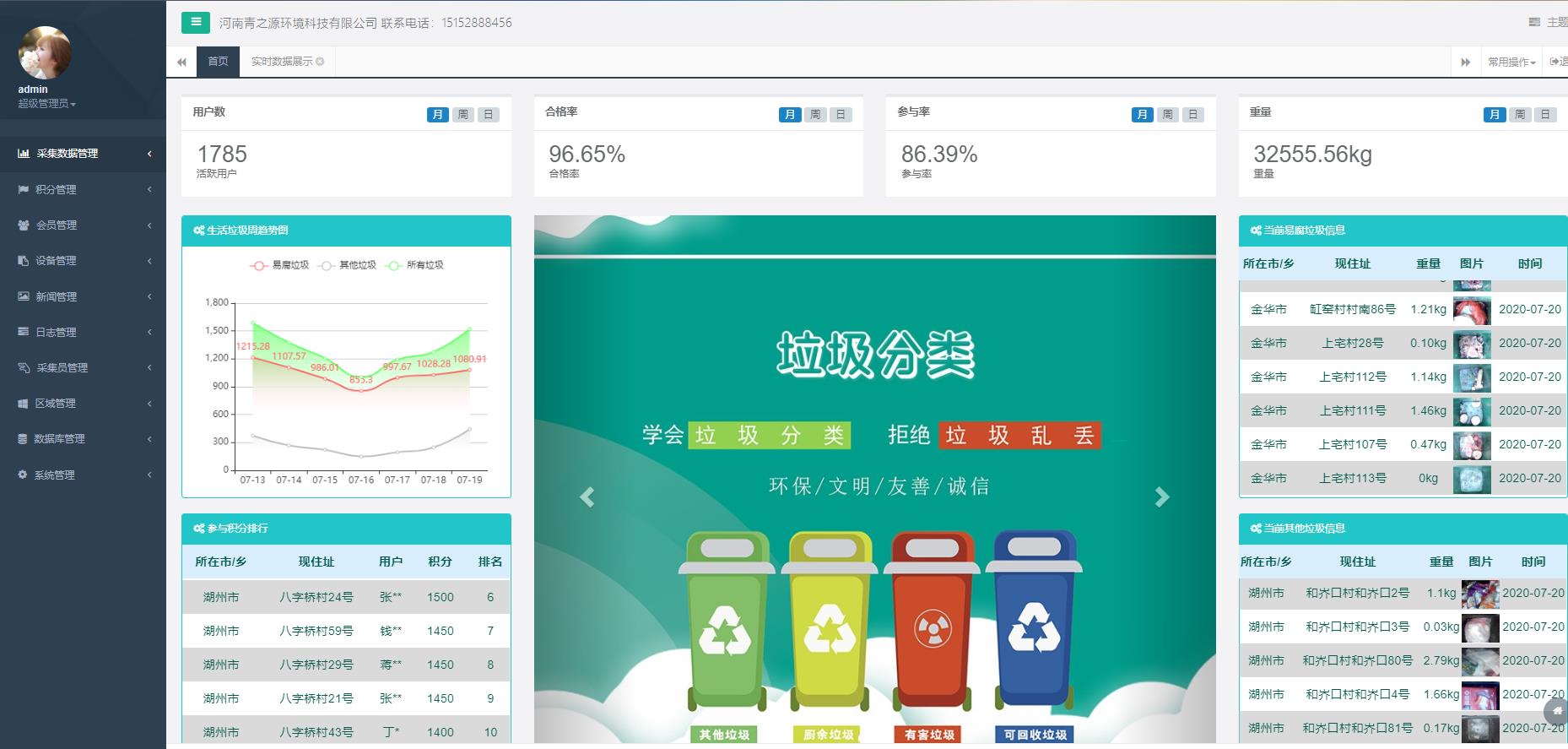The width and height of the screenshot is (1568, 749).
Task: Click the 八字桥村24号 ranking cell
Action: [x=316, y=597]
